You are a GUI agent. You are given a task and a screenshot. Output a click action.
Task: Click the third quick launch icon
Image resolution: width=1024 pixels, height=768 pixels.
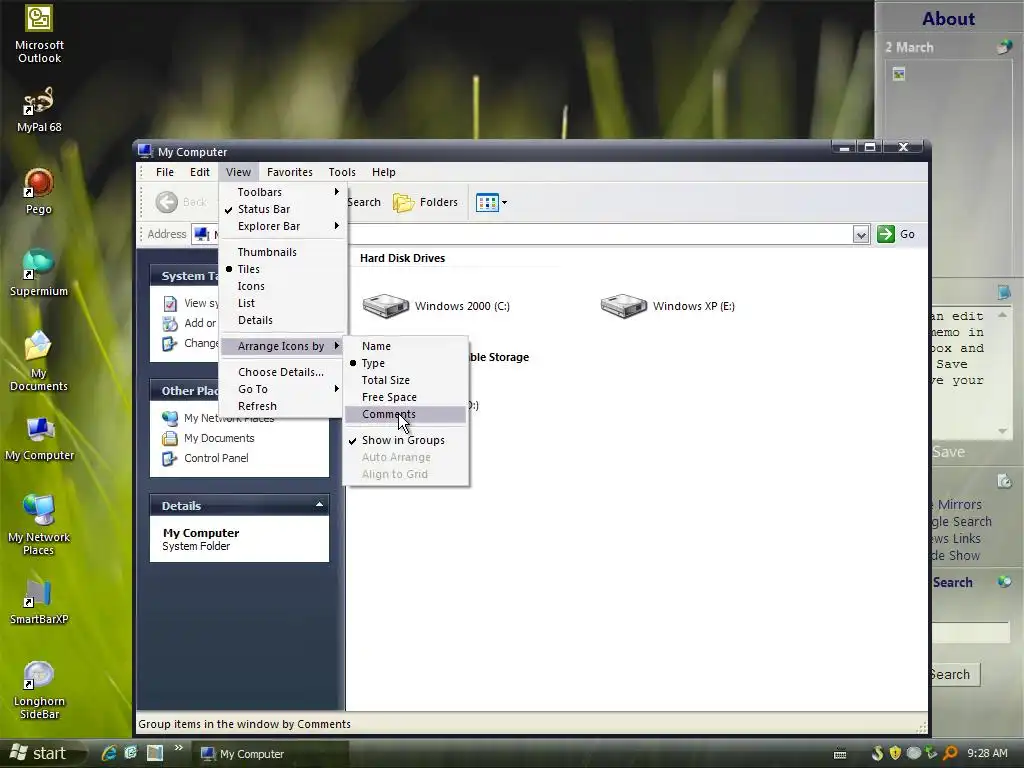155,753
